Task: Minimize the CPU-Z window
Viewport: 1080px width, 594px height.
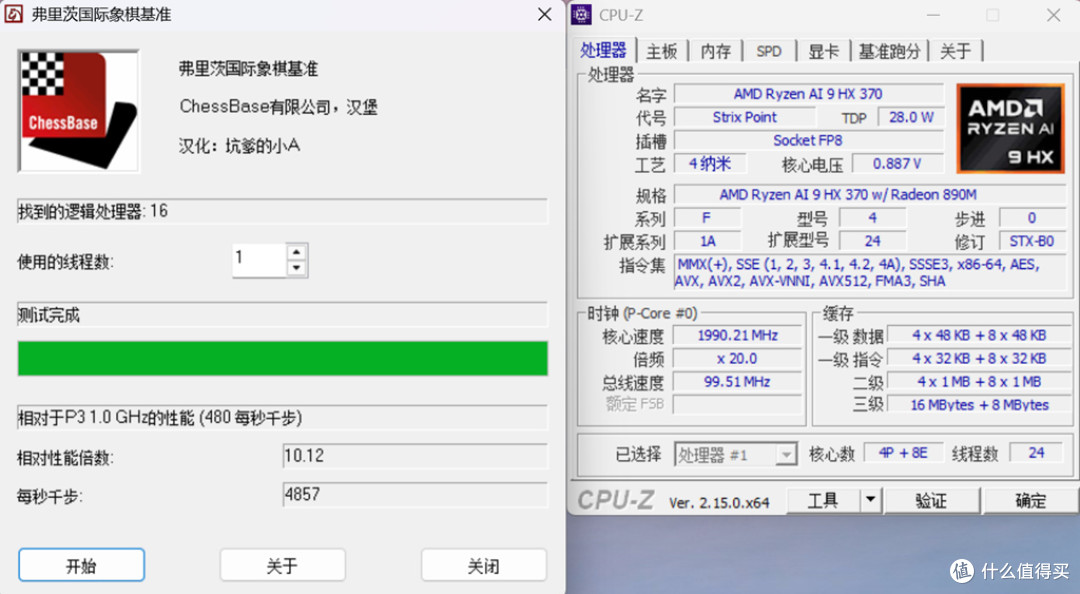Action: (x=933, y=15)
